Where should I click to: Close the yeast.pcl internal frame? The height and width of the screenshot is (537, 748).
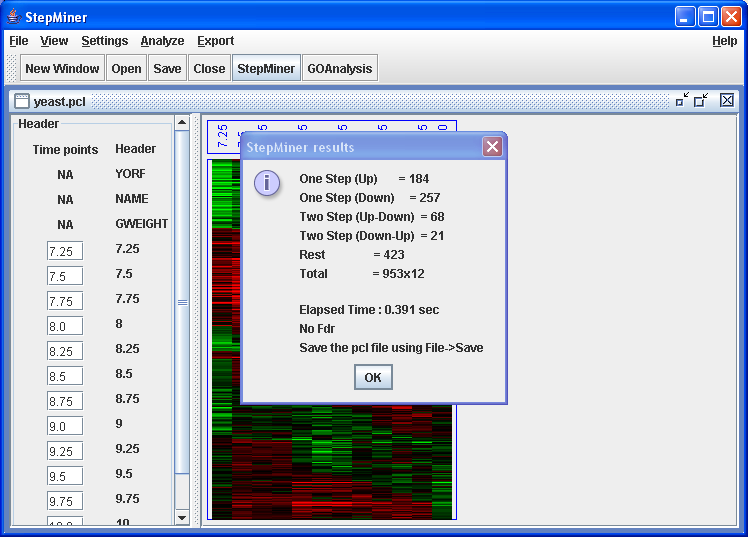click(x=727, y=100)
